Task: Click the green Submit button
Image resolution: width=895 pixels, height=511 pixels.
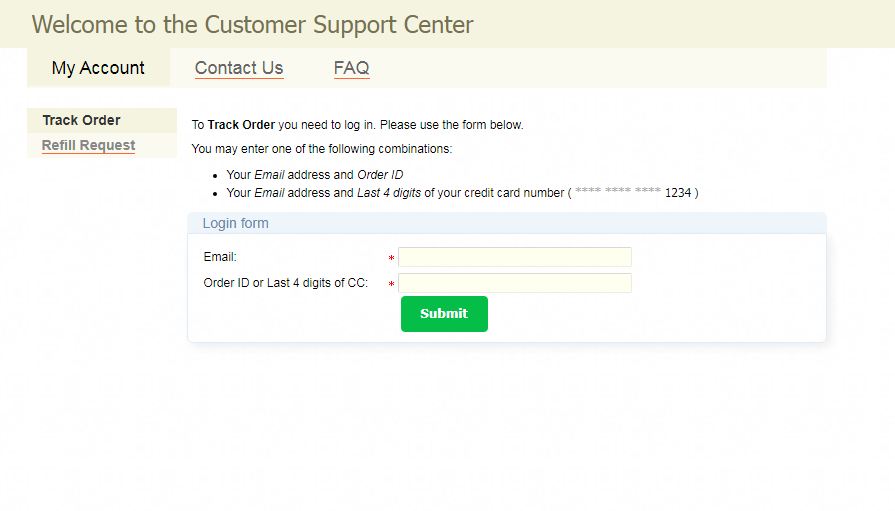Action: [444, 313]
